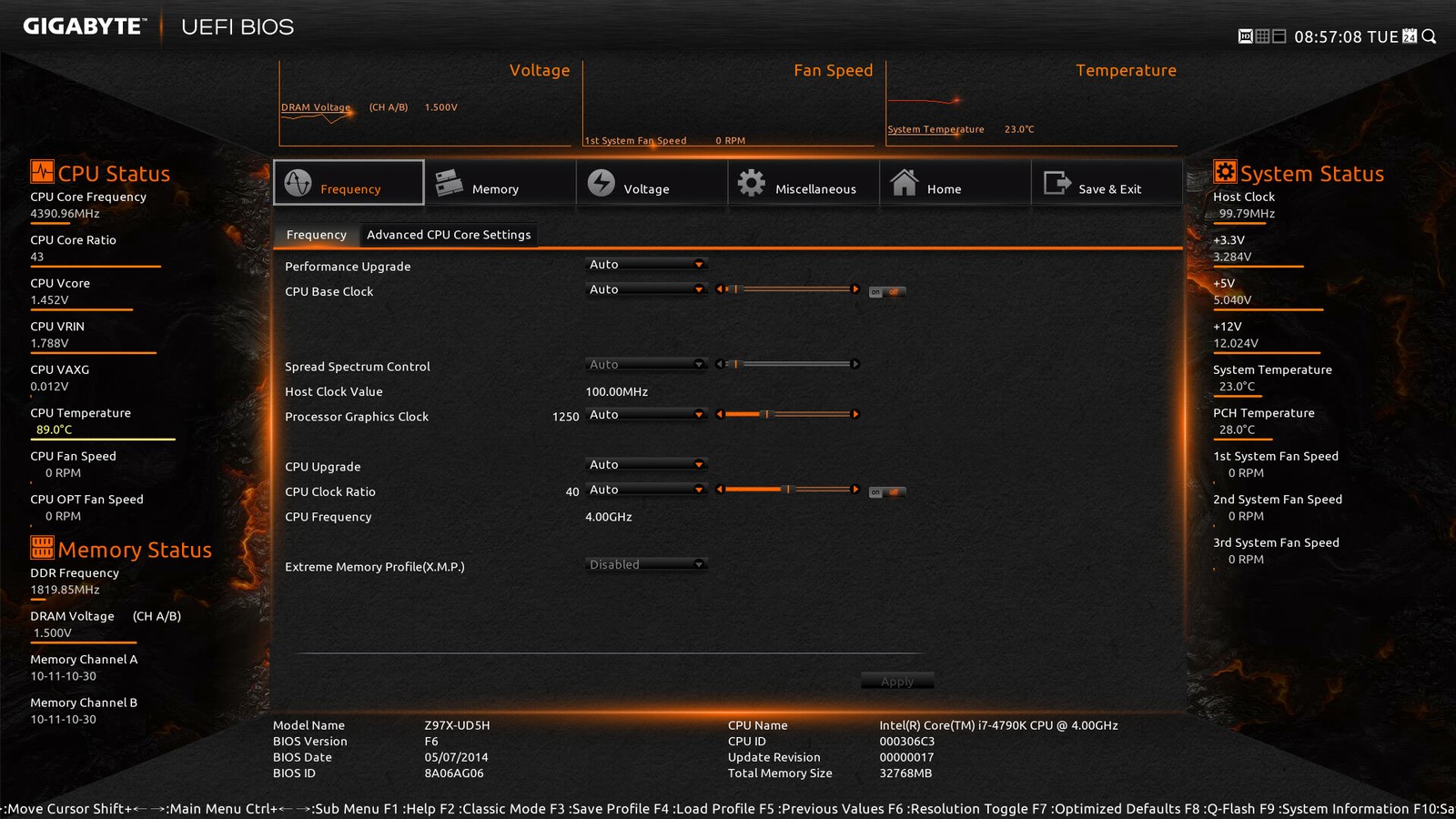Increase CPU Base Clock with right arrow
The image size is (1456, 819).
click(x=854, y=289)
